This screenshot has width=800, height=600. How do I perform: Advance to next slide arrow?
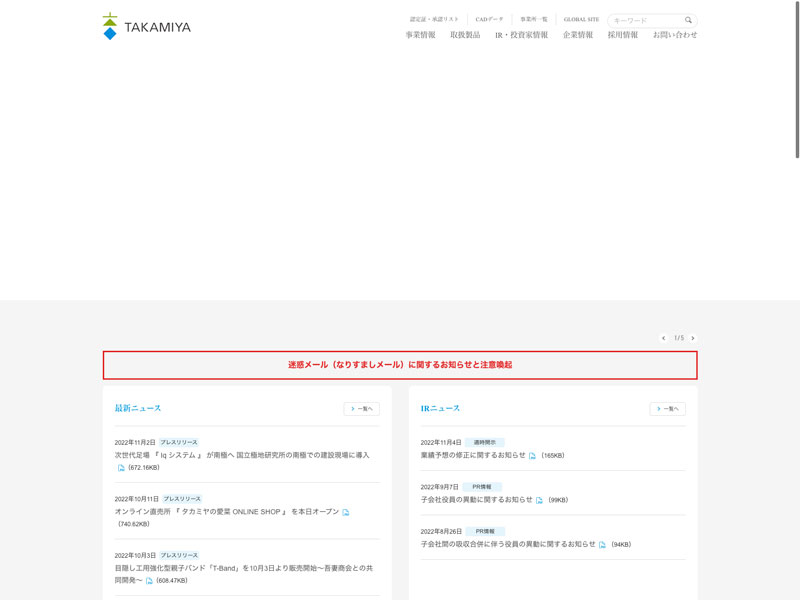(693, 338)
